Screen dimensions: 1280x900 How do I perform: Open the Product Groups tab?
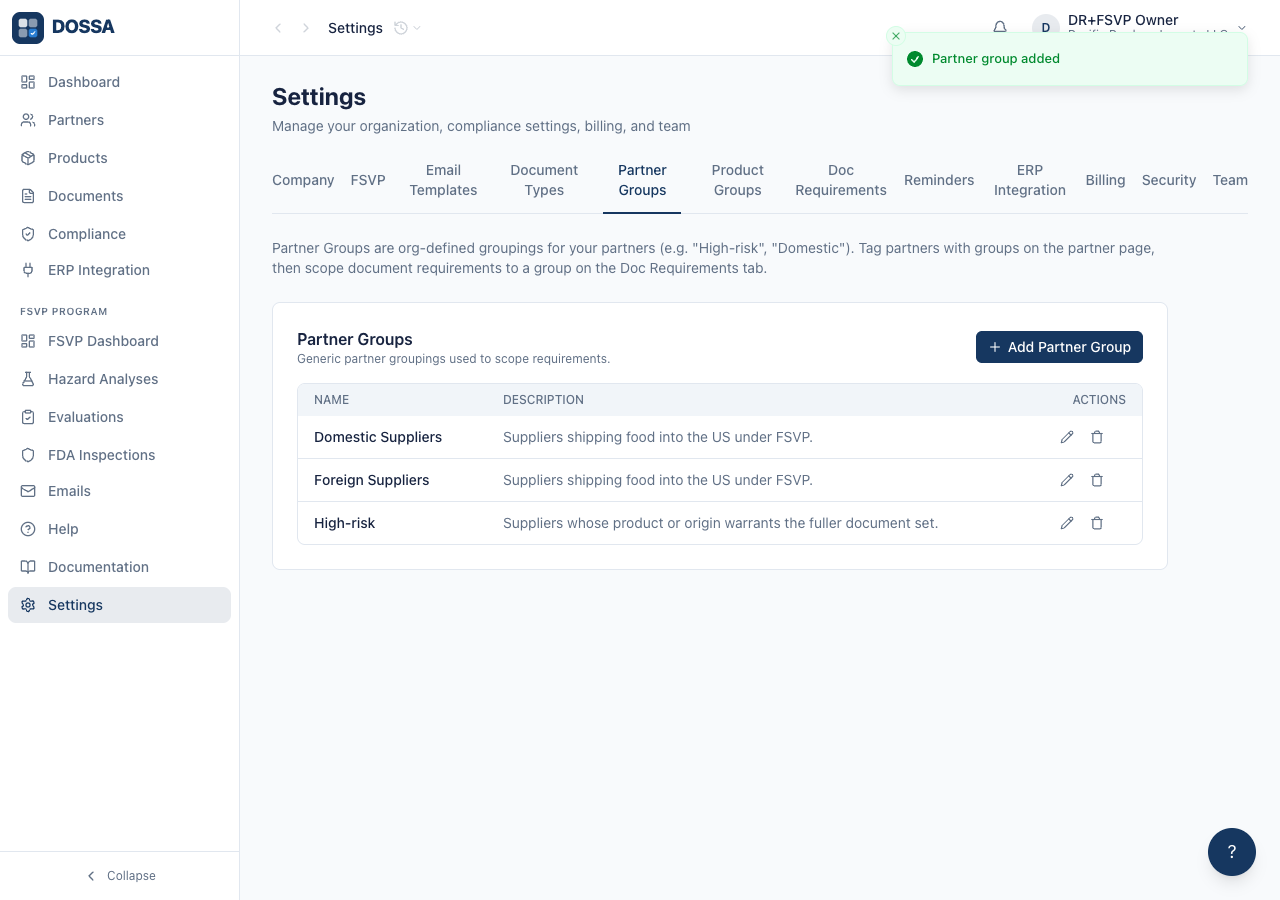click(738, 180)
